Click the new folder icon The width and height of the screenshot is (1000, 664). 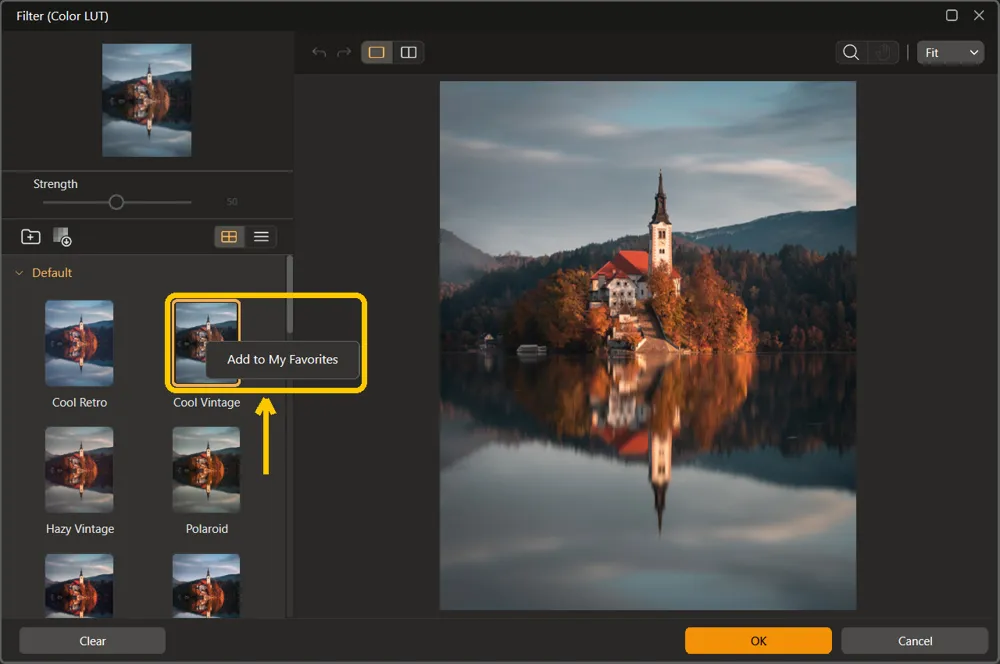coord(31,237)
